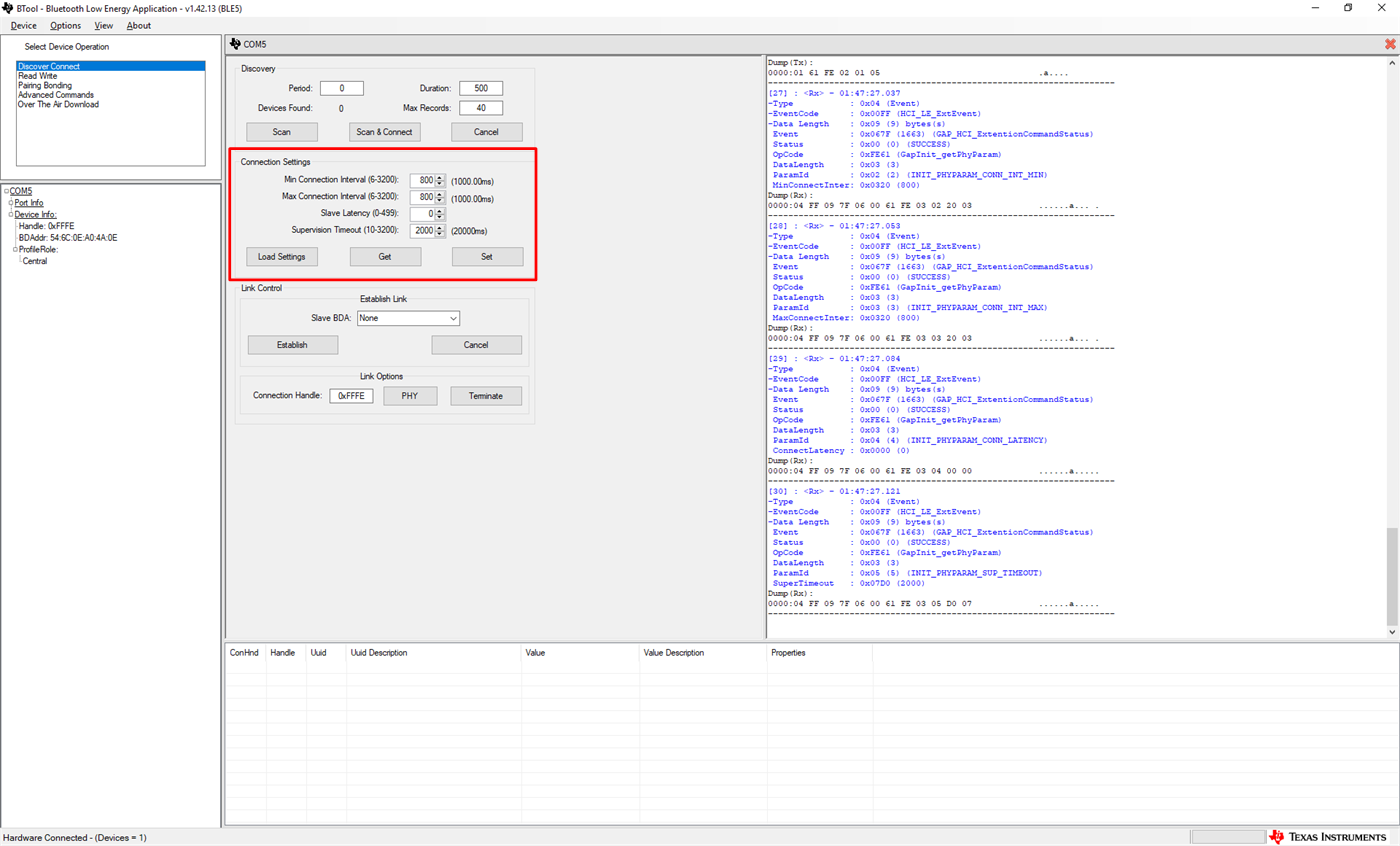Image resolution: width=1400 pixels, height=846 pixels.
Task: Click the Load Settings button
Action: pos(281,256)
